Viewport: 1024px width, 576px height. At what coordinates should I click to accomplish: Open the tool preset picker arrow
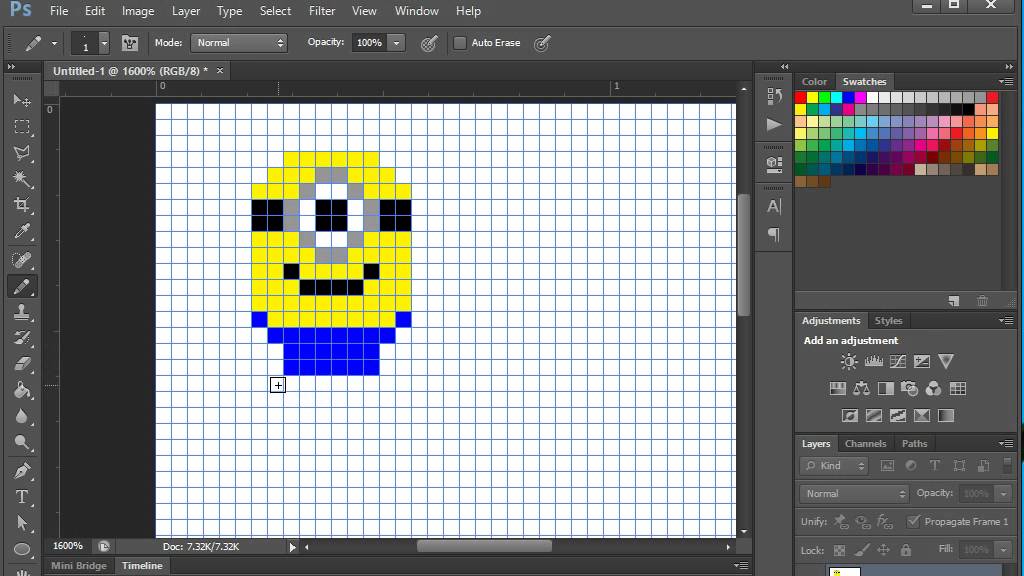coord(54,43)
